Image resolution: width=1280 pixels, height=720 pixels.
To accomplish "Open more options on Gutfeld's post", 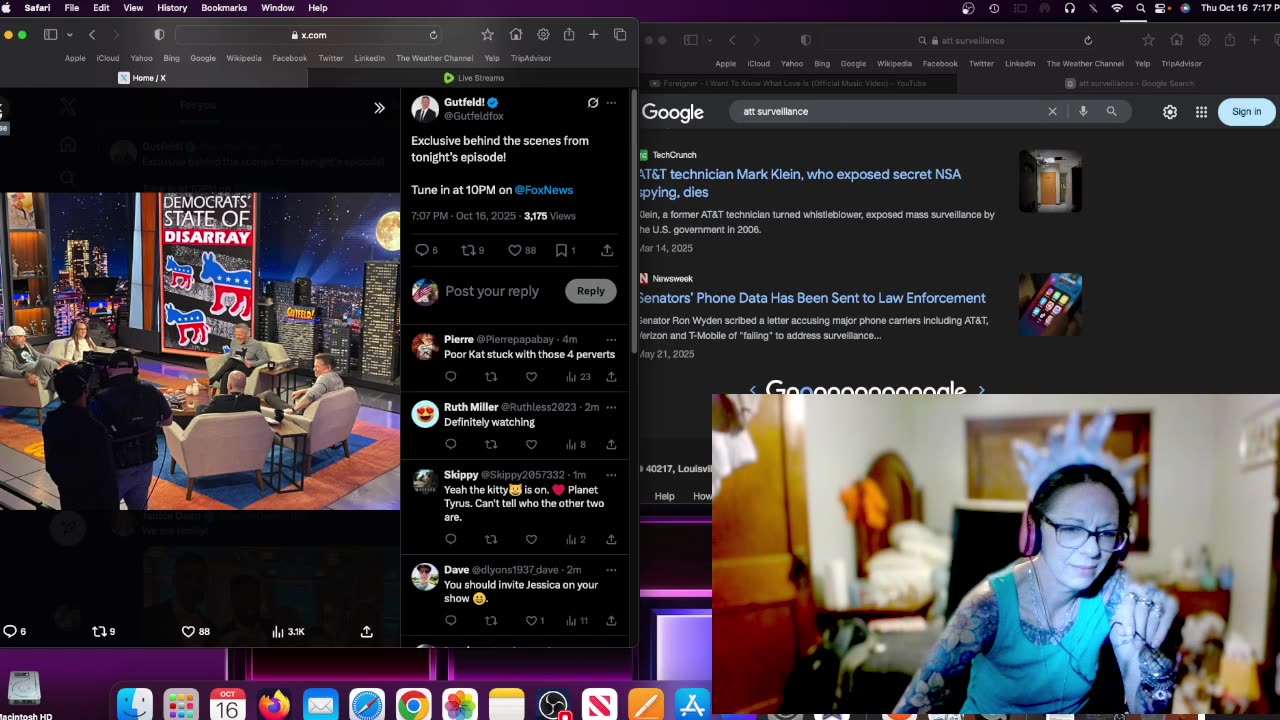I will coord(611,102).
